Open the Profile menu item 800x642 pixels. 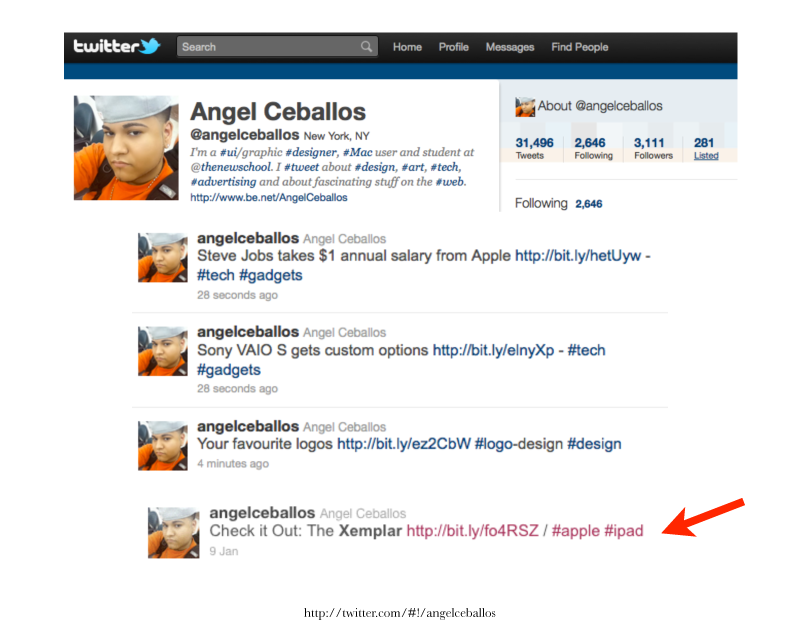click(x=454, y=47)
